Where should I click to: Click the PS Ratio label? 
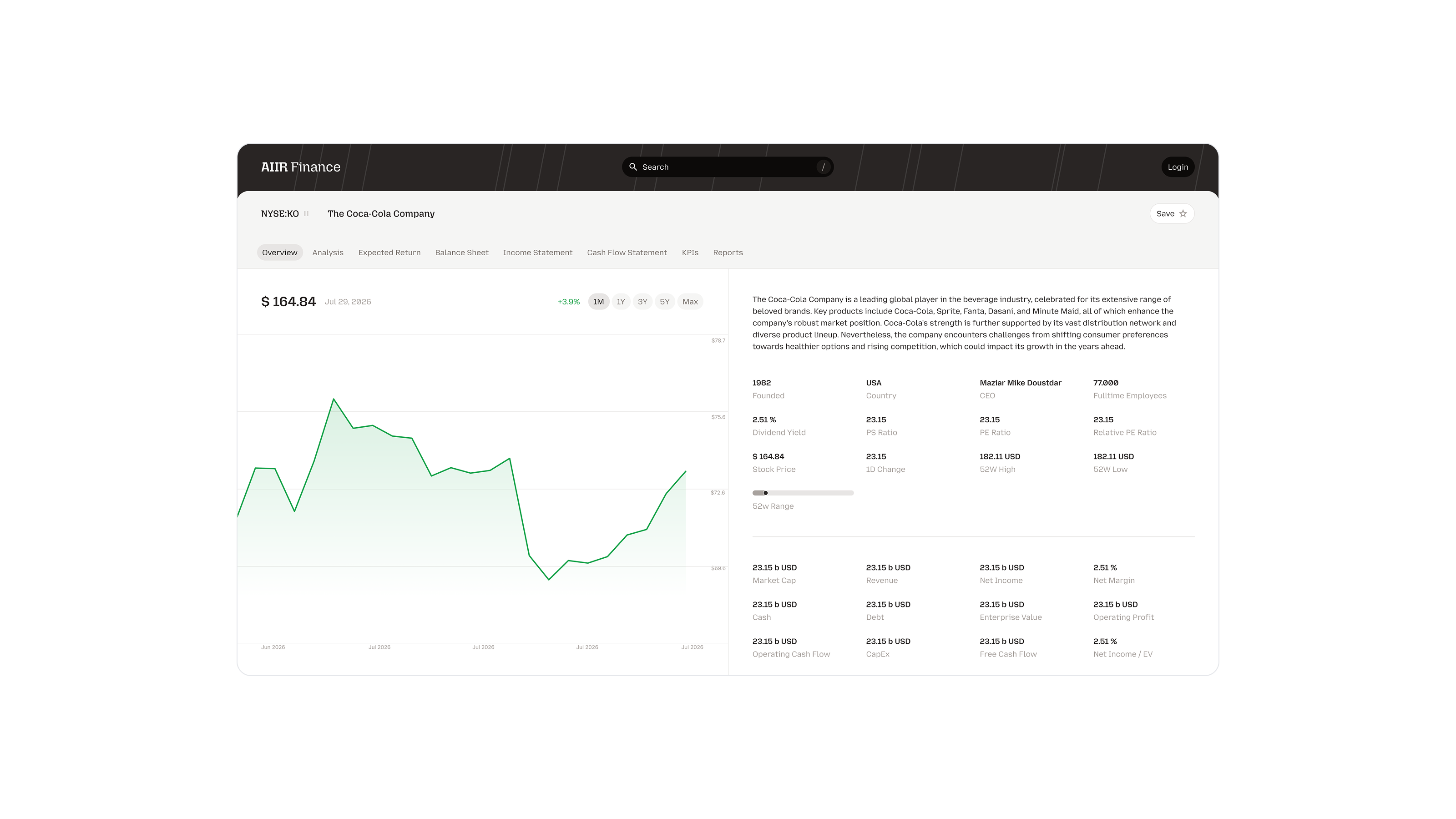click(881, 432)
